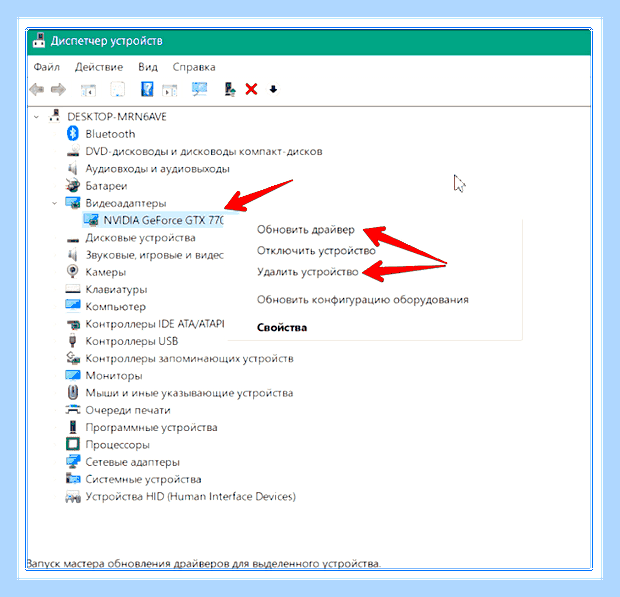Viewport: 620px width, 597px height.
Task: Expand the Клавиатуры category
Action: (x=55, y=289)
